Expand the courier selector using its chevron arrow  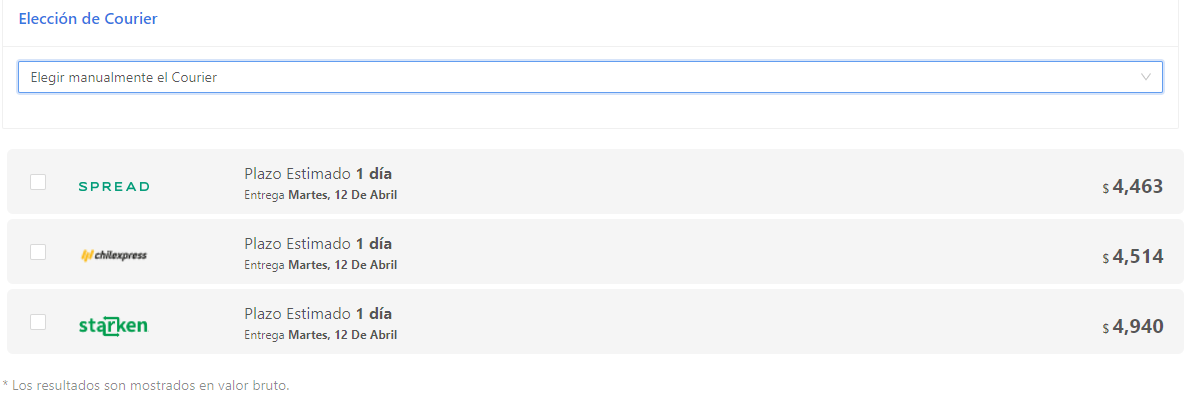(x=1146, y=78)
